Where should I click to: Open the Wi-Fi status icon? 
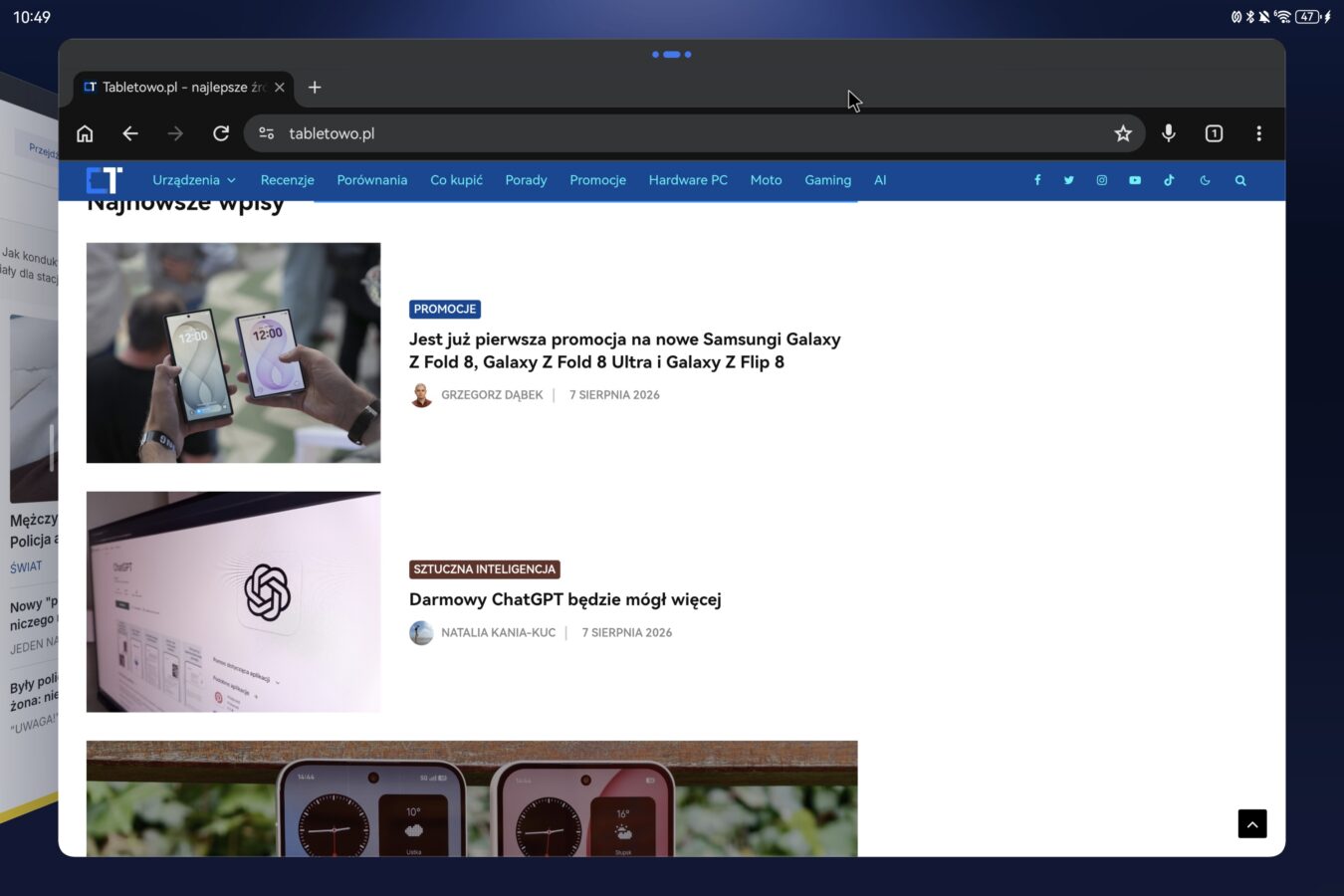[x=1283, y=17]
